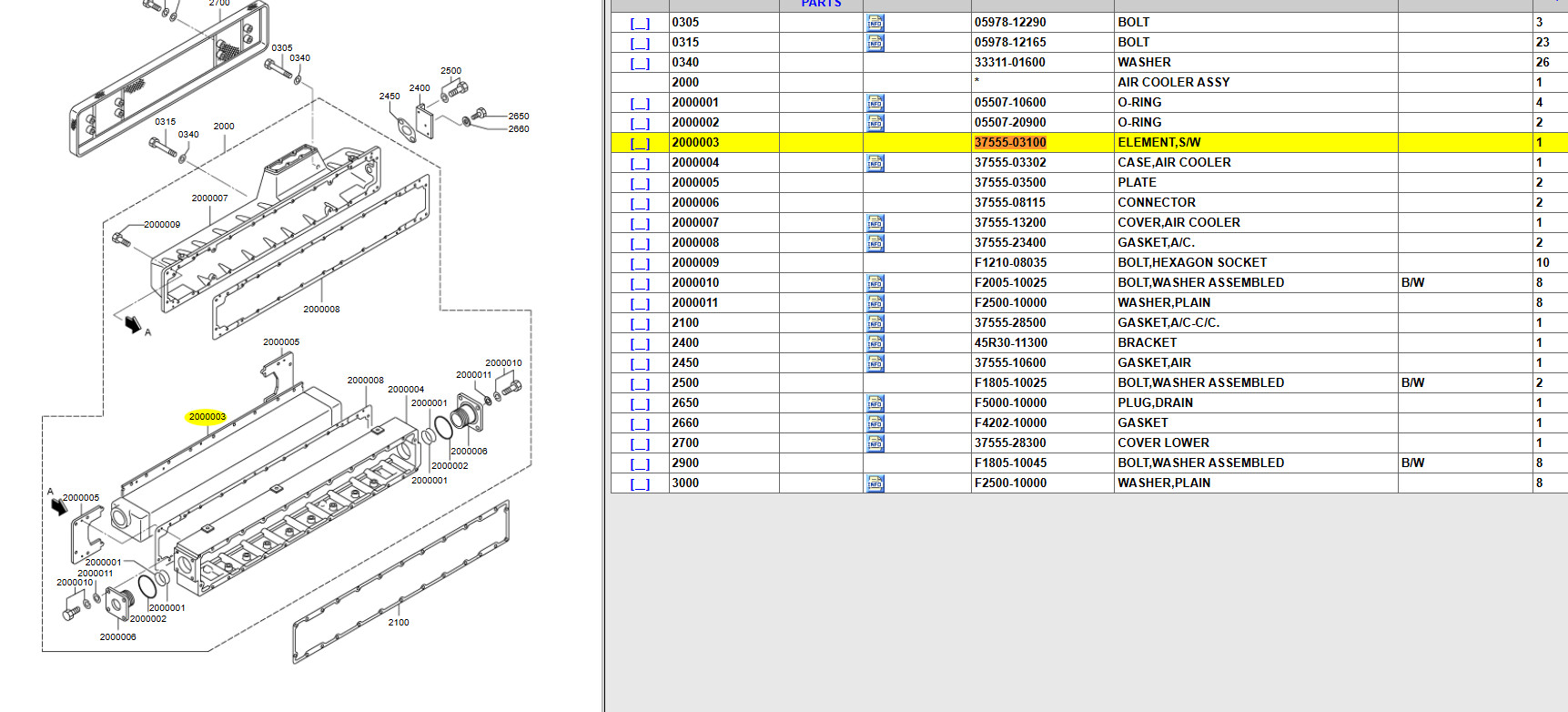The image size is (1568, 712).
Task: Click the highlighted 2000003 diagram callout
Action: 207,417
